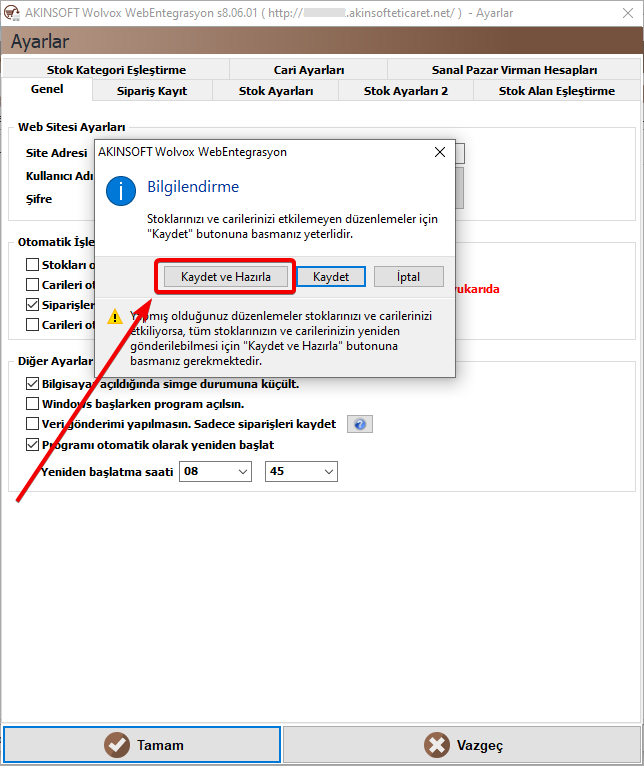Viewport: 644px width, 766px height.
Task: Cancel settings with the Vazgeç button
Action: pos(462,745)
